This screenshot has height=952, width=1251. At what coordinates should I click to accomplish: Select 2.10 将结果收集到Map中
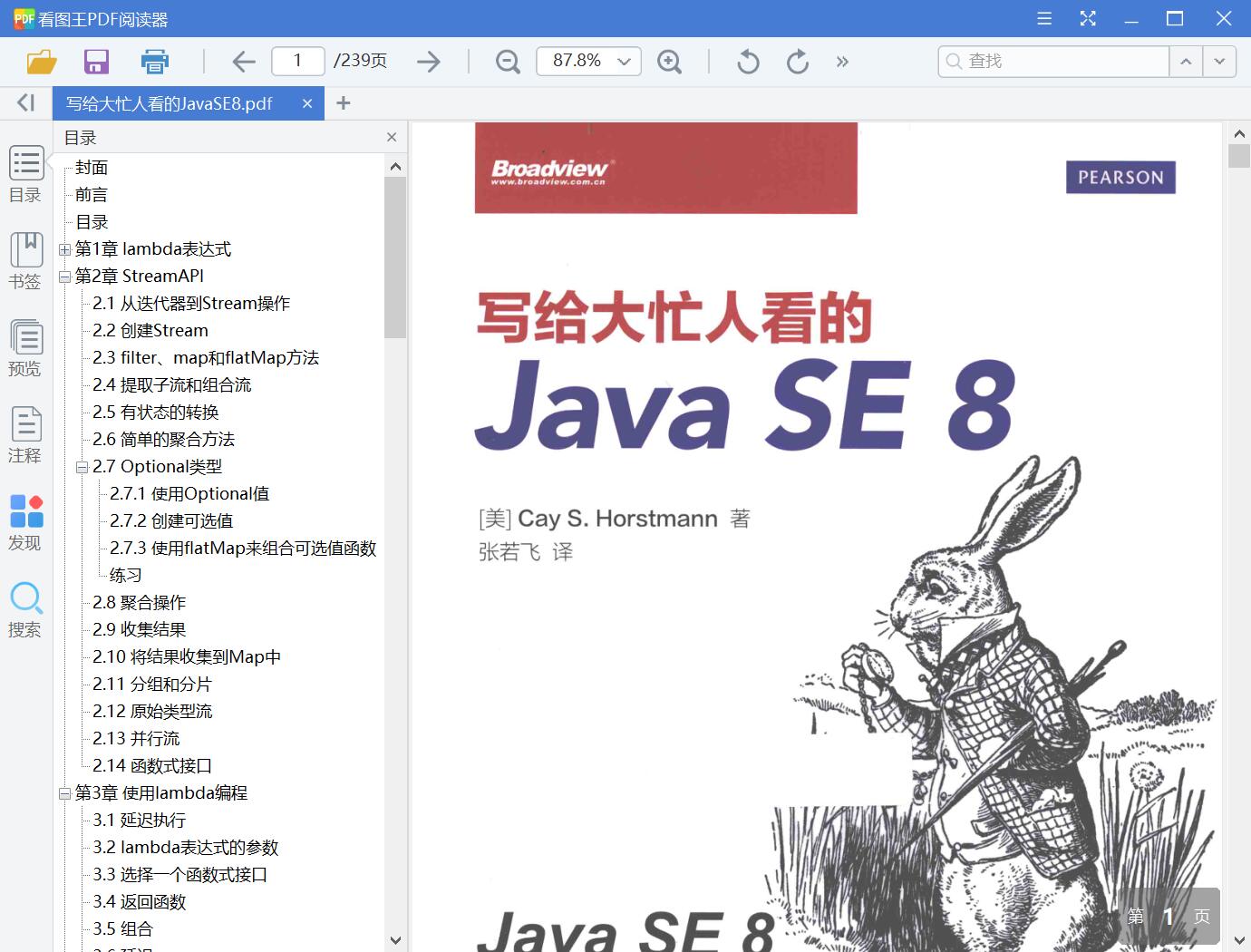click(187, 657)
